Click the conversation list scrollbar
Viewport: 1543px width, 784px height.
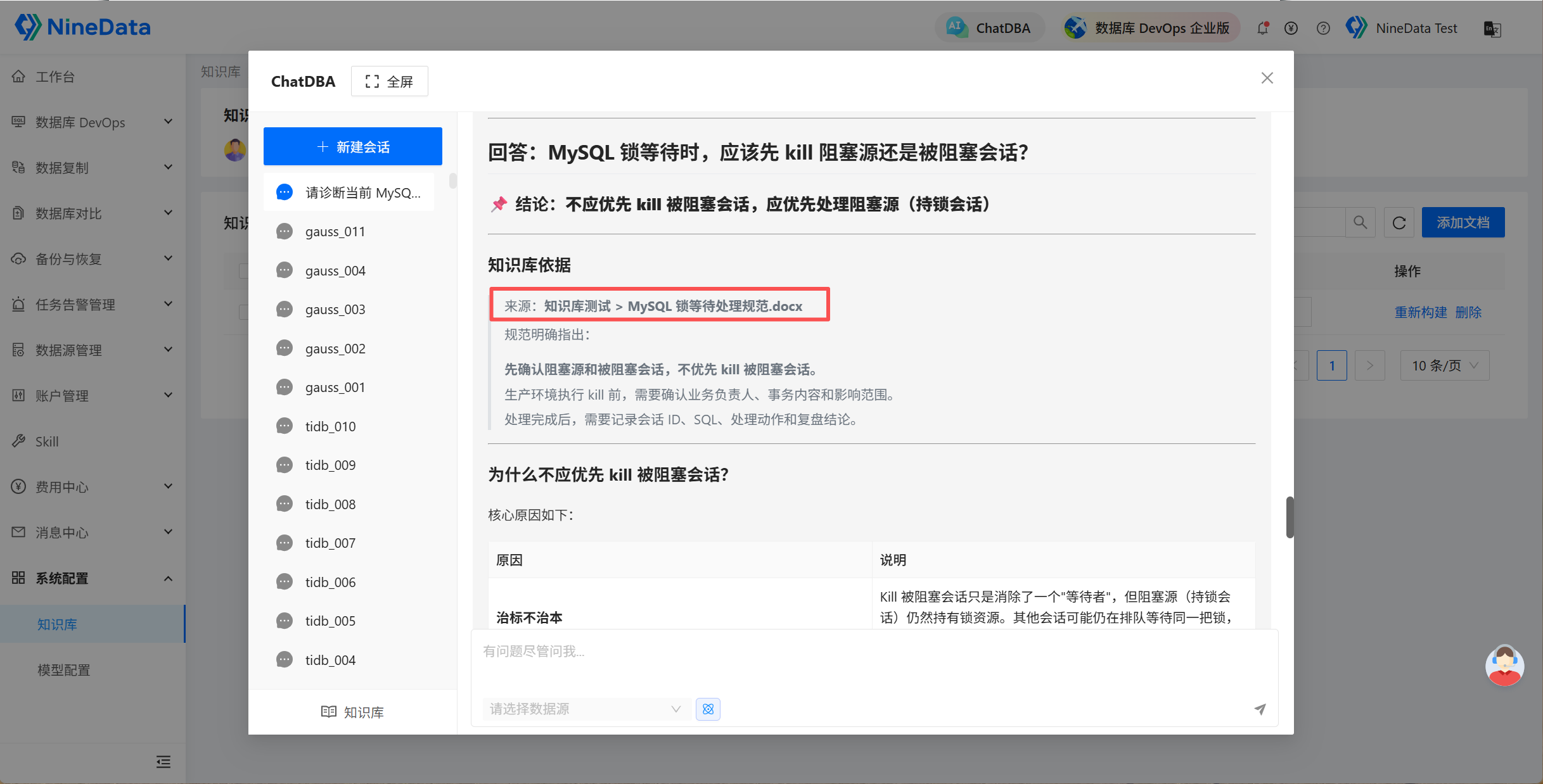point(452,181)
